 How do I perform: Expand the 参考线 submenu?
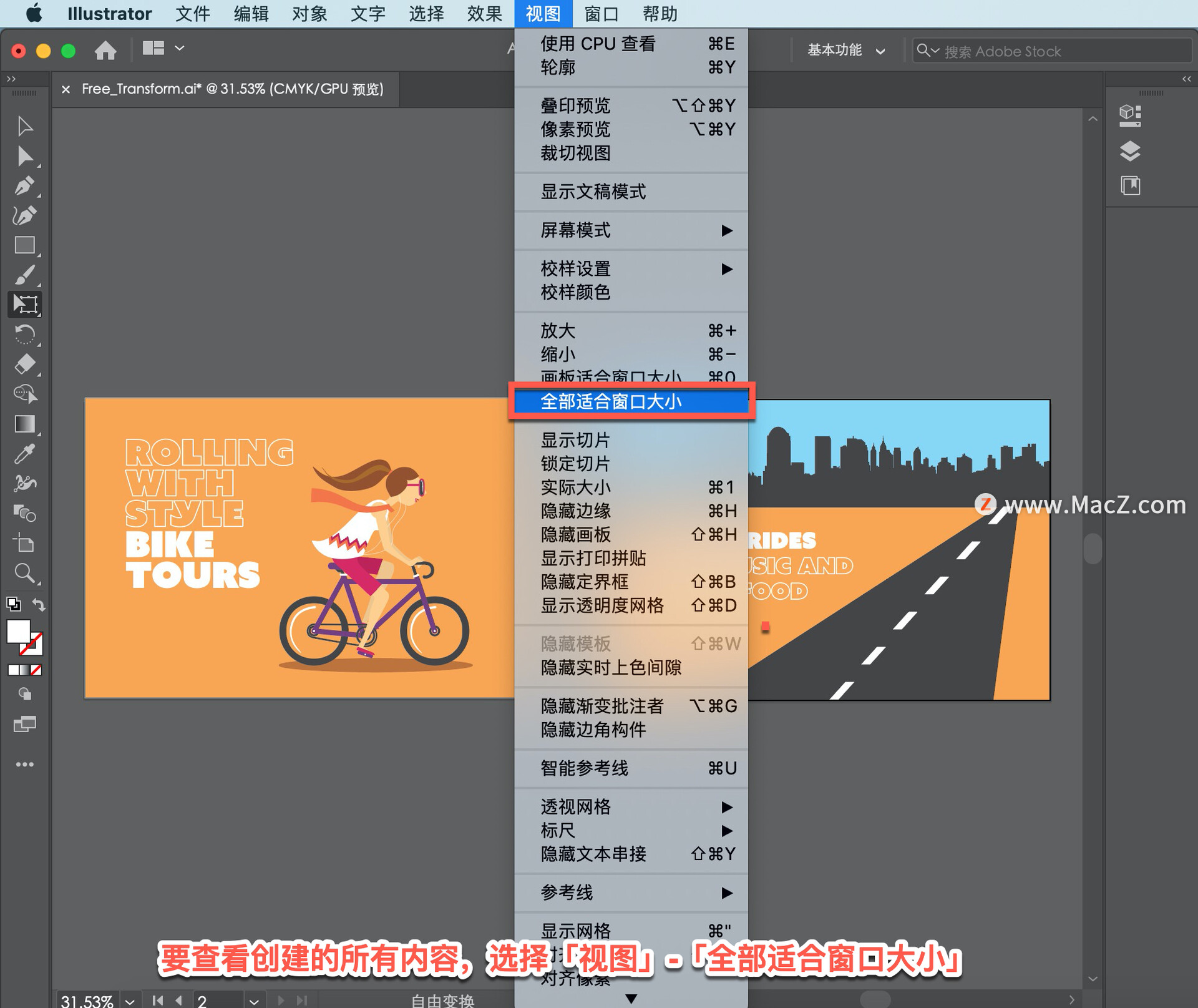tap(631, 893)
